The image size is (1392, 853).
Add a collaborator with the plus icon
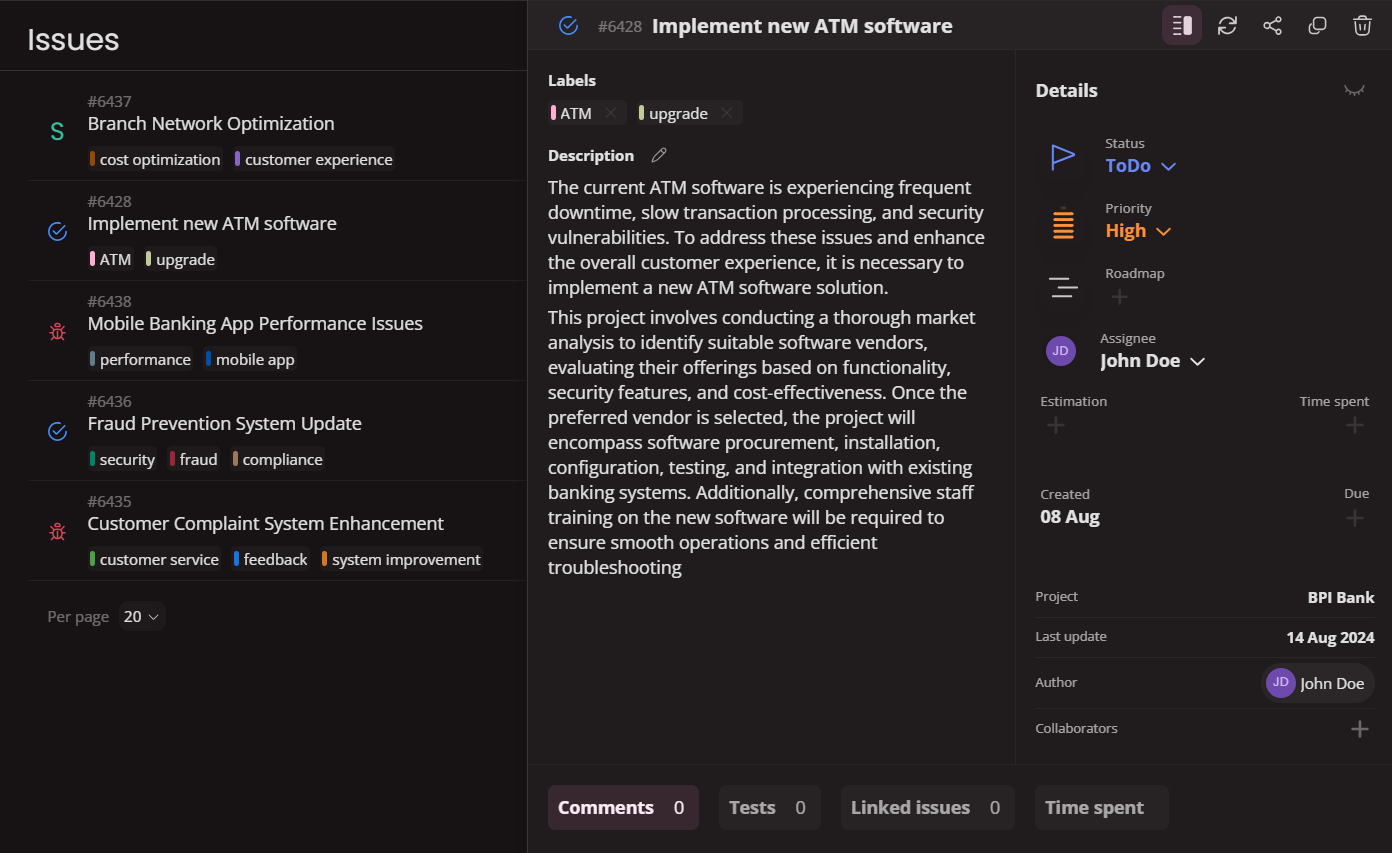pyautogui.click(x=1360, y=729)
